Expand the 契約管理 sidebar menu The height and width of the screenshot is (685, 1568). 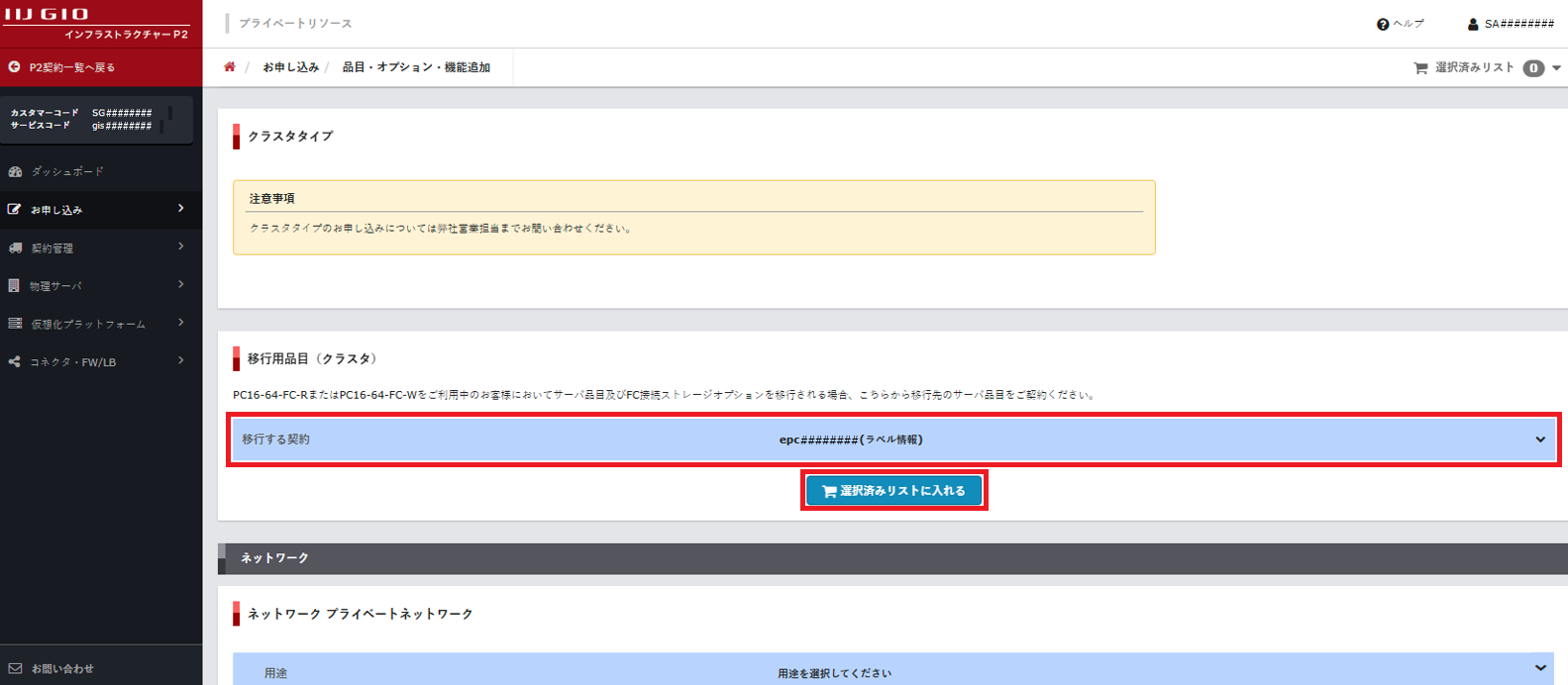99,247
